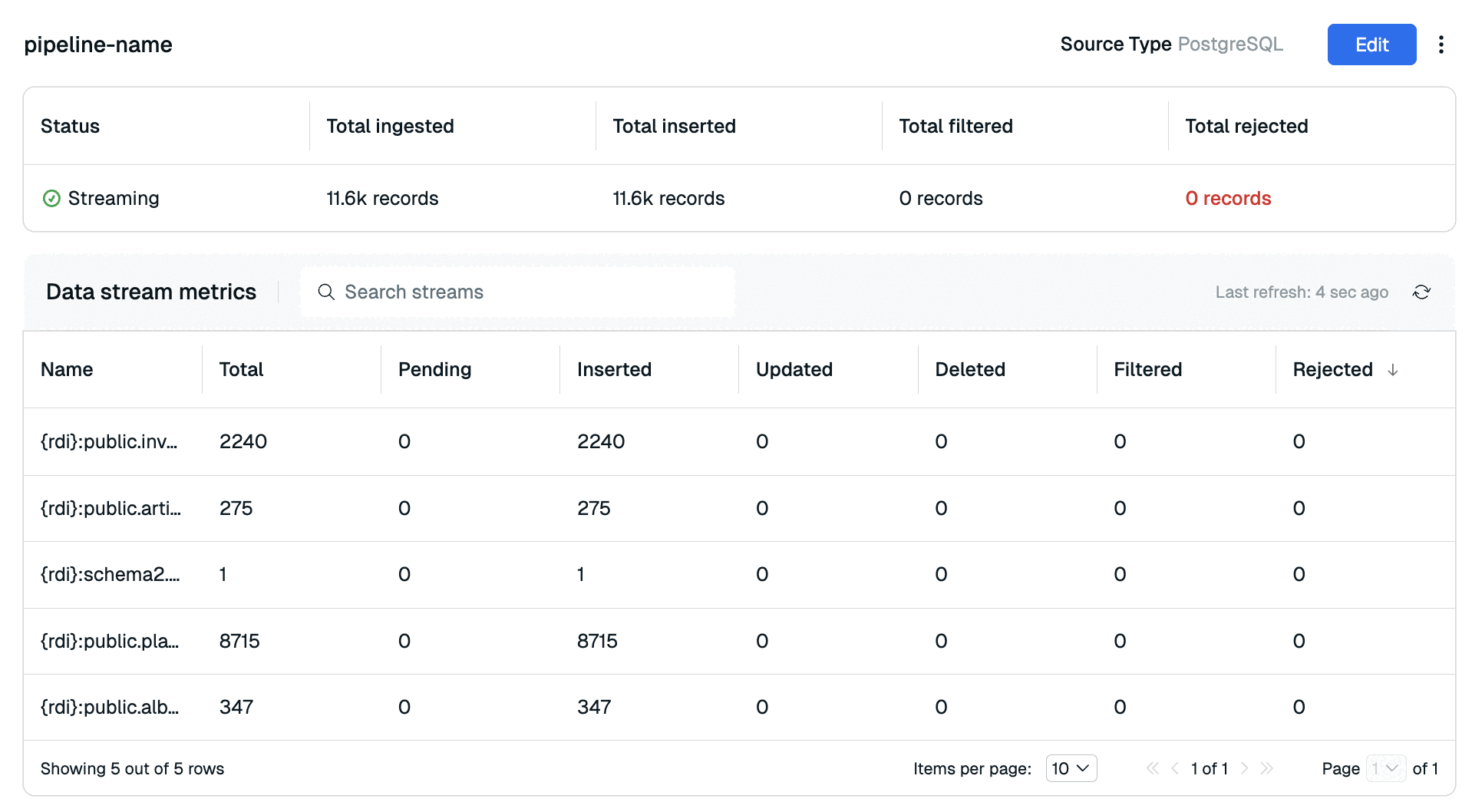This screenshot has height=812, width=1472.
Task: Go to the previous page arrow
Action: 1175,768
